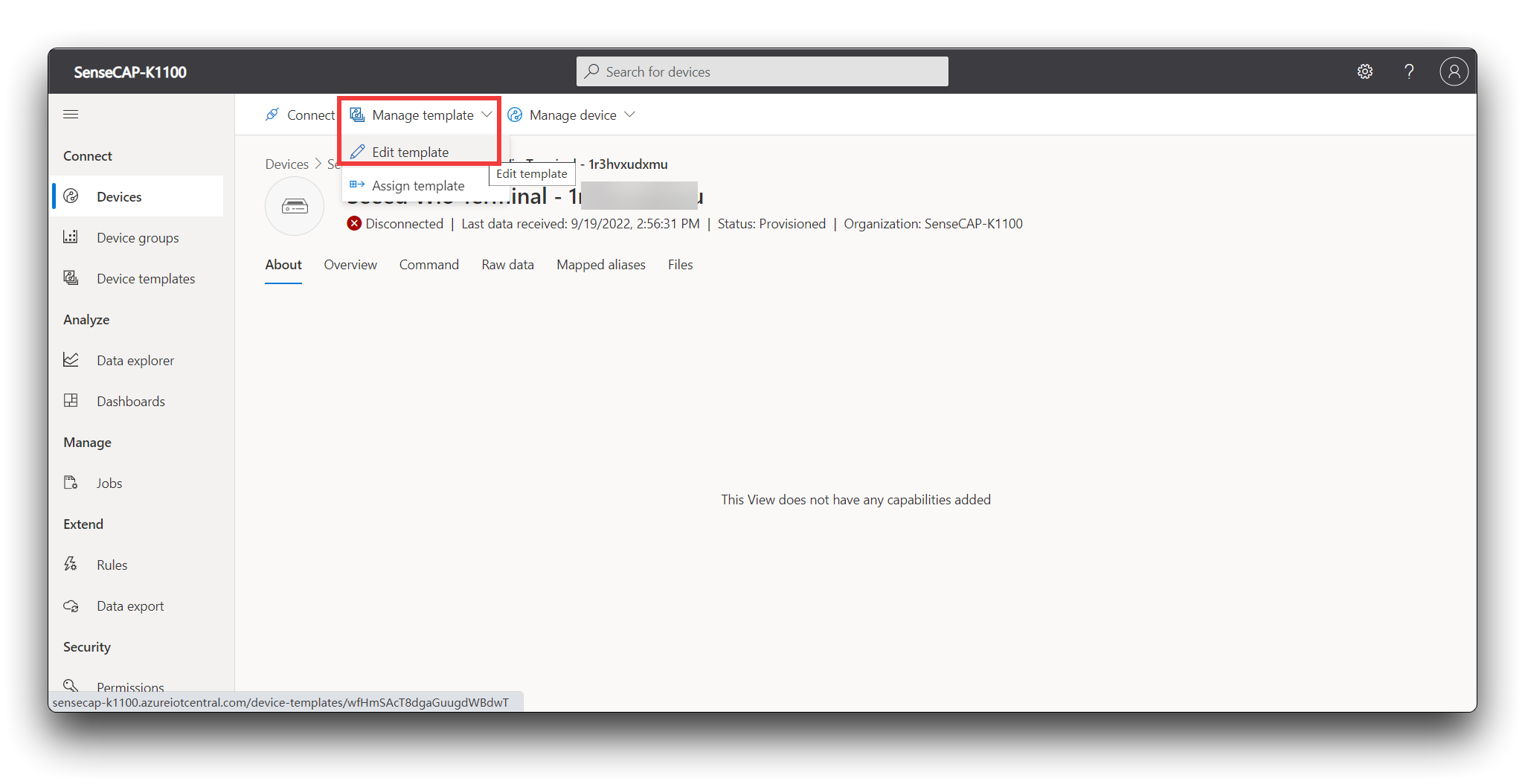The height and width of the screenshot is (784, 1525).
Task: Click 'Organization: SenseCAP-K1100' text
Action: coord(933,224)
